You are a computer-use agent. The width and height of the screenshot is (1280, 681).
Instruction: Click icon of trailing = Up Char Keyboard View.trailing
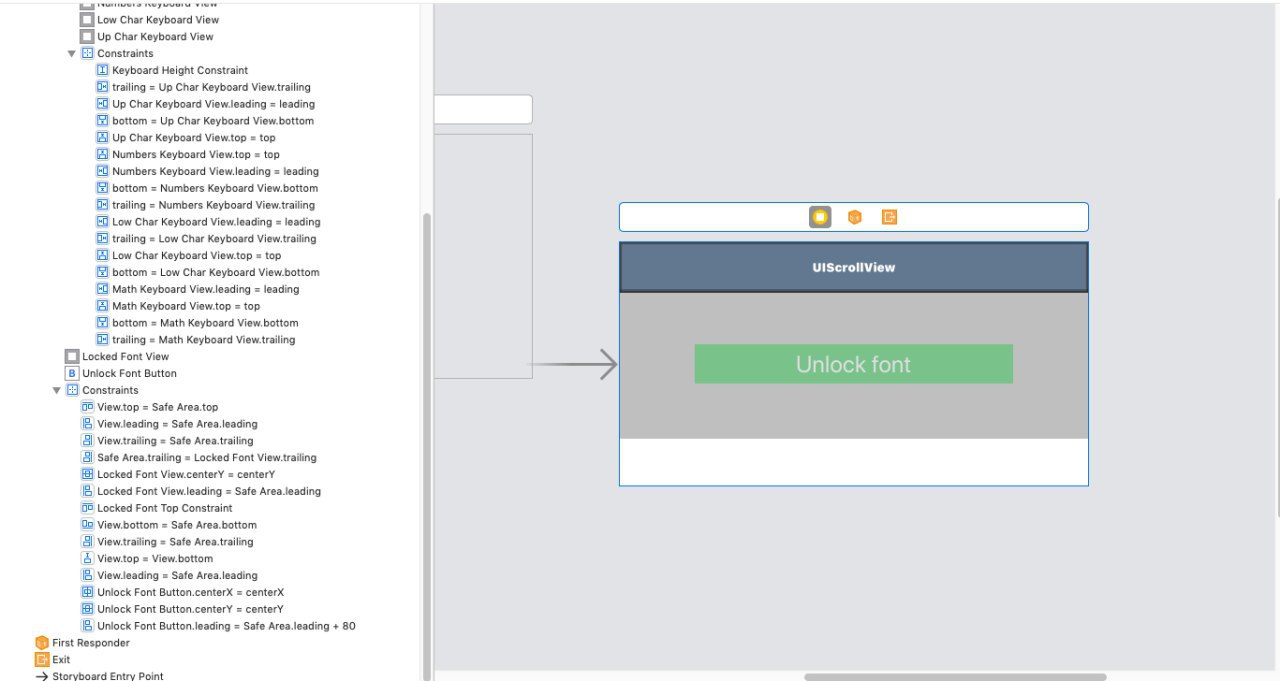(103, 87)
